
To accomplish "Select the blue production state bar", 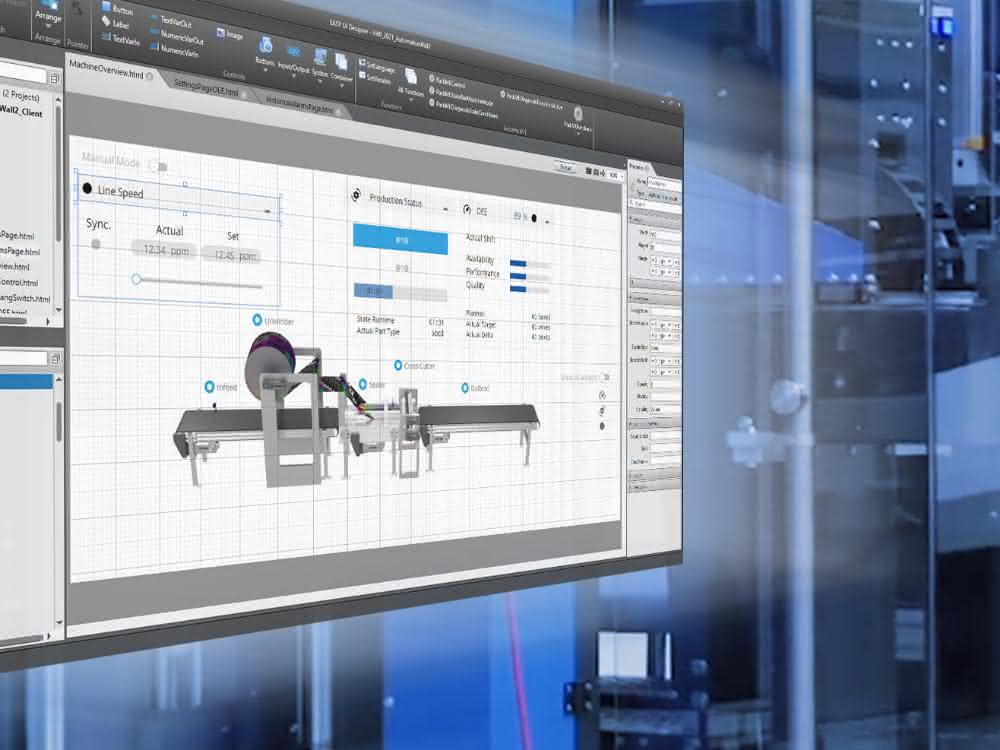I will (401, 240).
